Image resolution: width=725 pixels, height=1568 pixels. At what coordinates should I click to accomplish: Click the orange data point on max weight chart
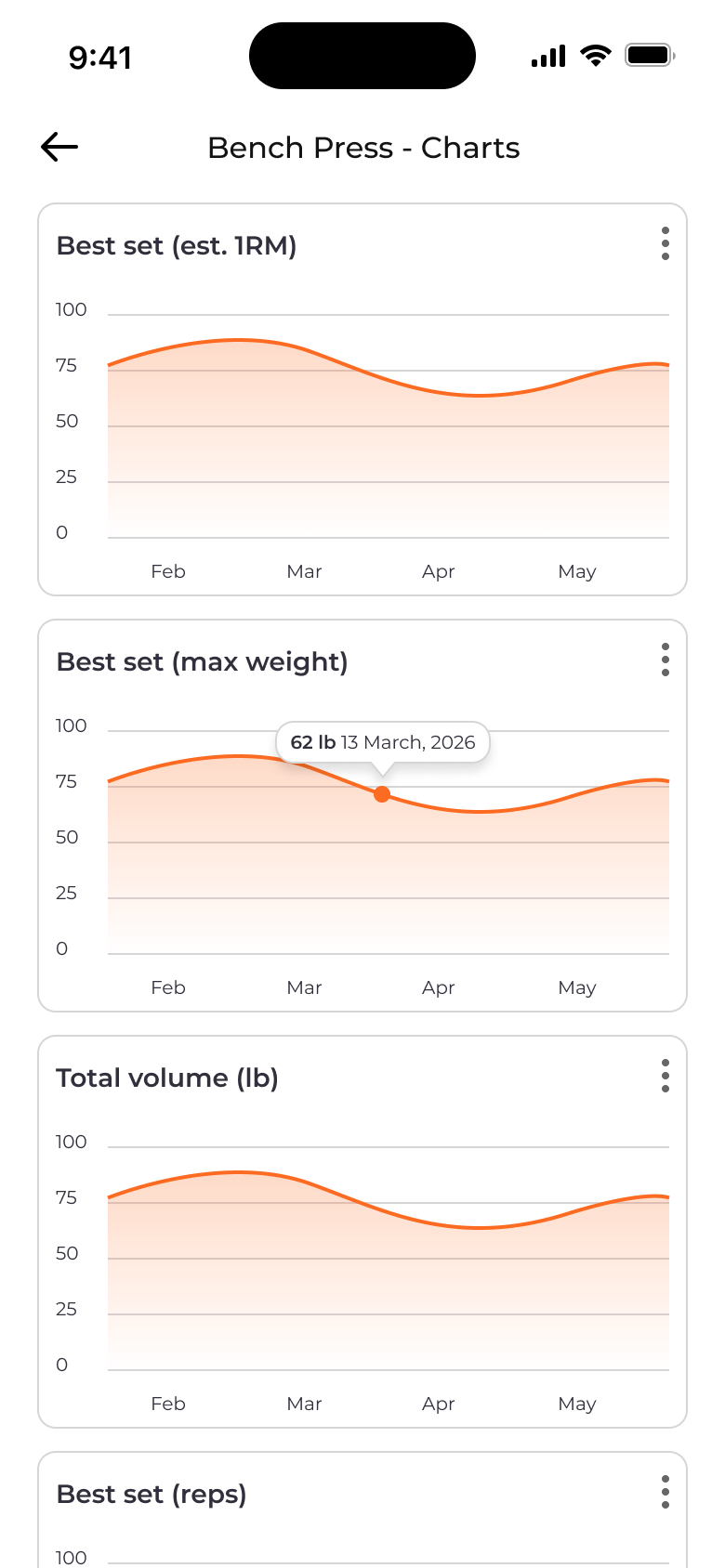coord(382,794)
